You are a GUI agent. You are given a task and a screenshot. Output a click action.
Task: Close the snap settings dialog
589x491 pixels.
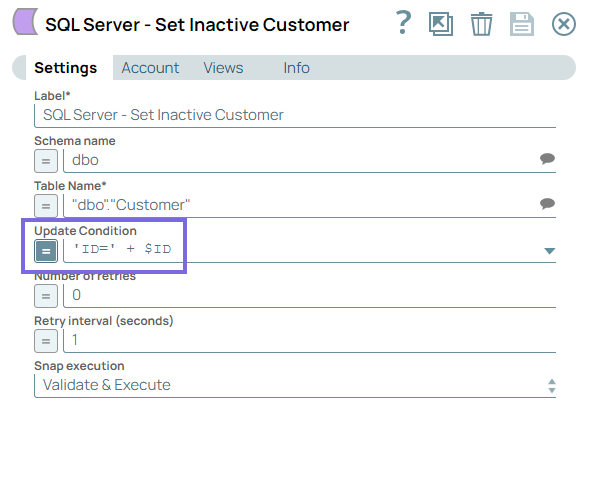click(563, 24)
